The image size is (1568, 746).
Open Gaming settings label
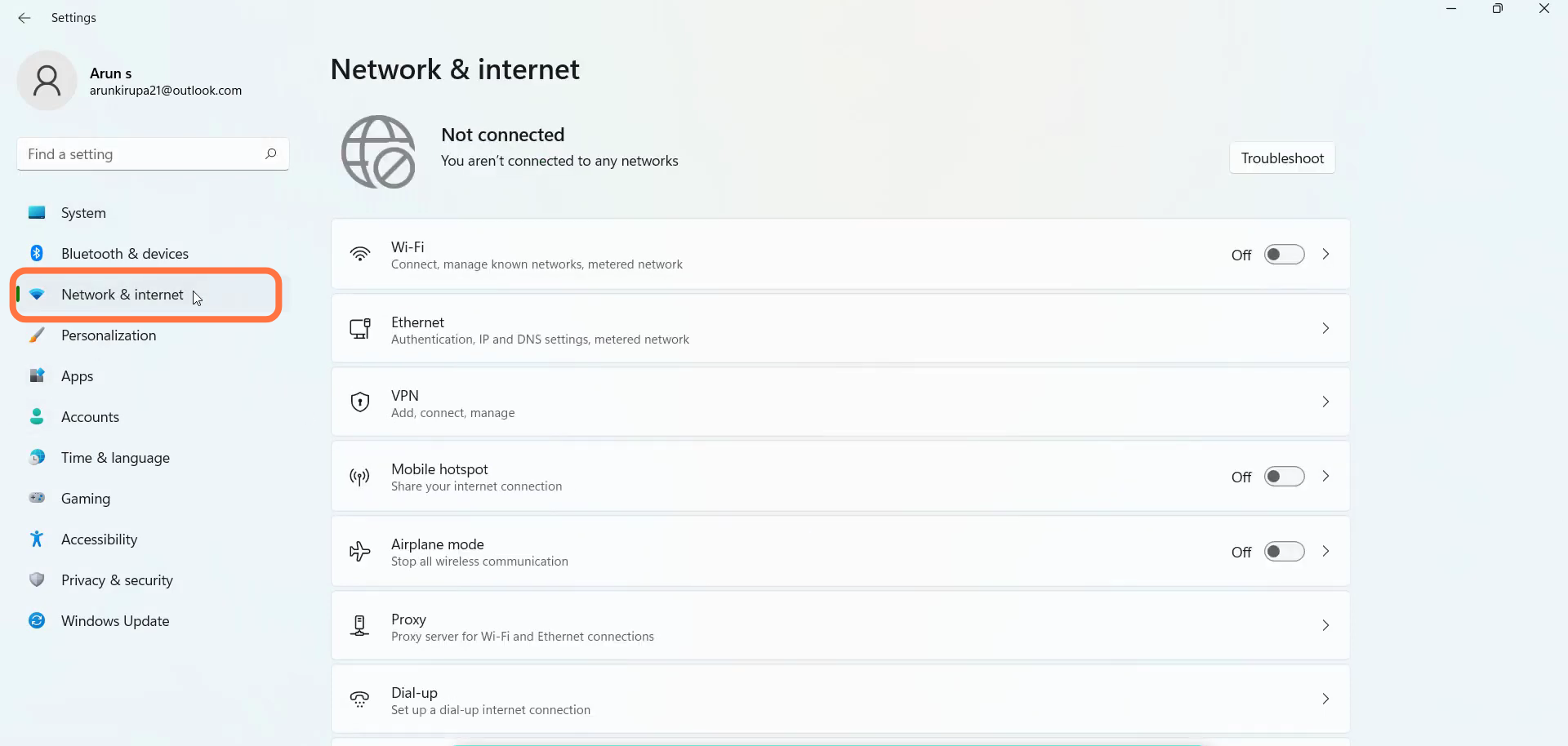tap(86, 499)
